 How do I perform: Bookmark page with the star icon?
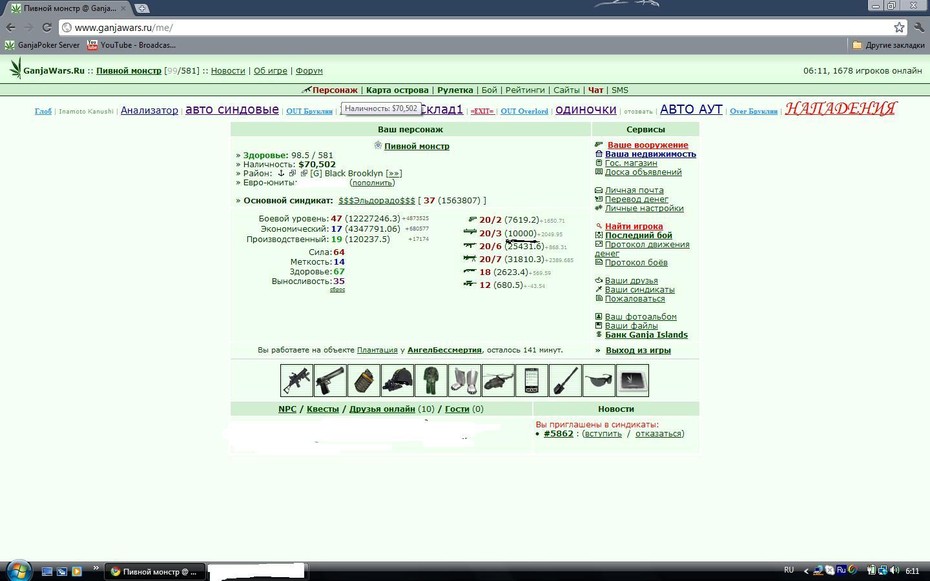click(x=899, y=27)
